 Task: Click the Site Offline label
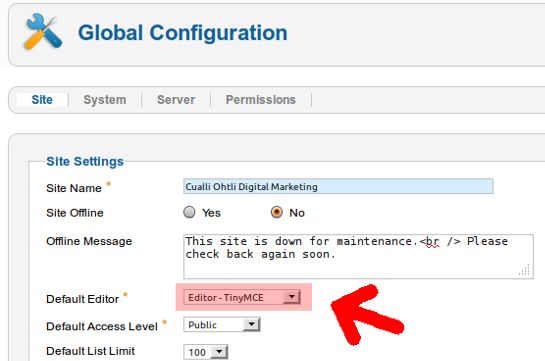coord(75,213)
